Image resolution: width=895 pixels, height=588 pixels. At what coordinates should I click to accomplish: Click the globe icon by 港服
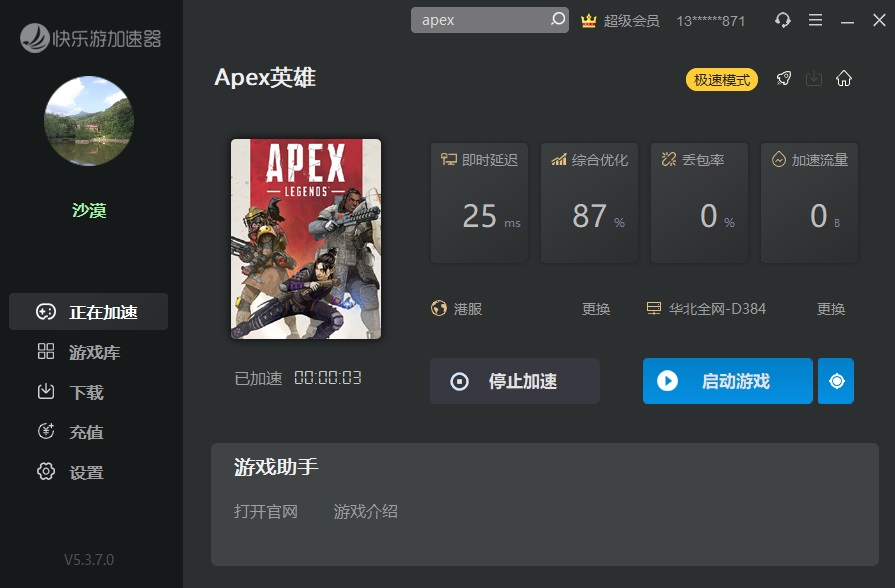(x=439, y=308)
